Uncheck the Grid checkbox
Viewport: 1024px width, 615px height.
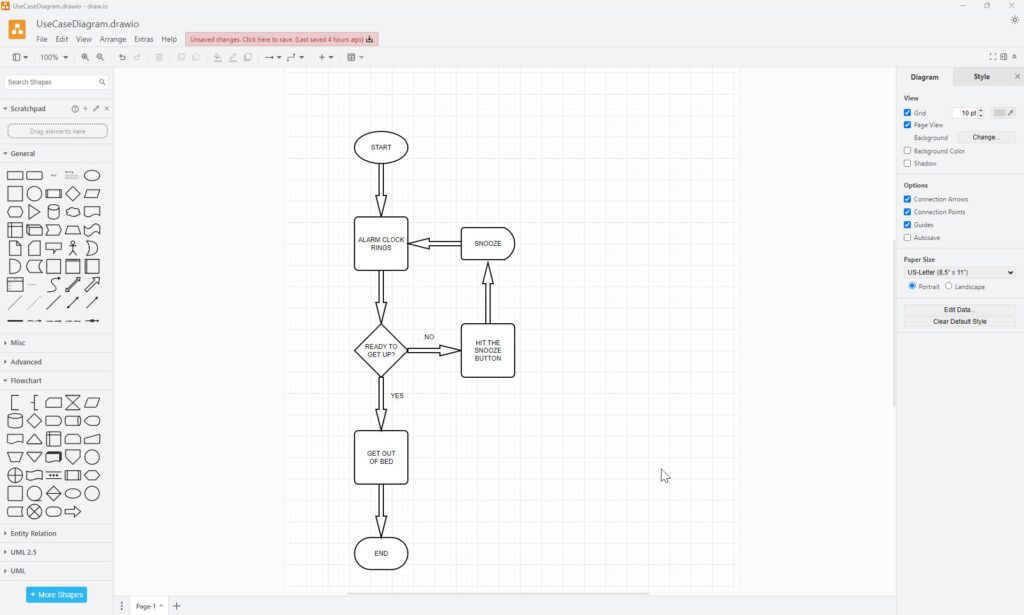pos(907,113)
